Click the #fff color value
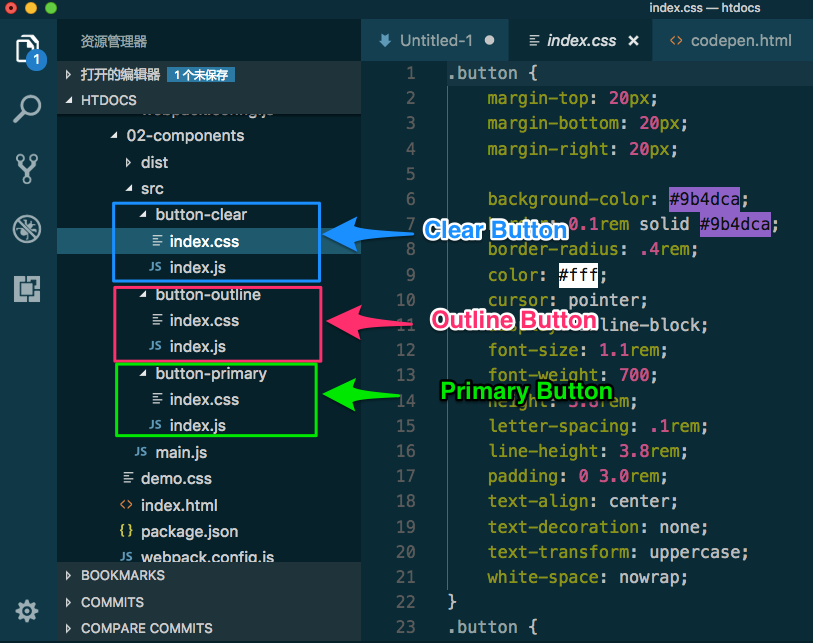Screen dimensions: 813x643 point(578,274)
